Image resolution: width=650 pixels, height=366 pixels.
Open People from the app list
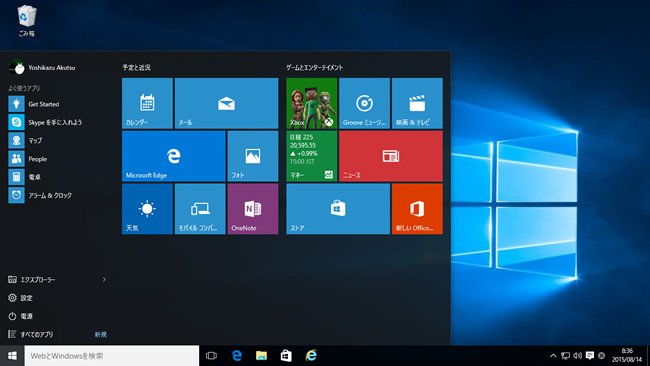point(57,159)
